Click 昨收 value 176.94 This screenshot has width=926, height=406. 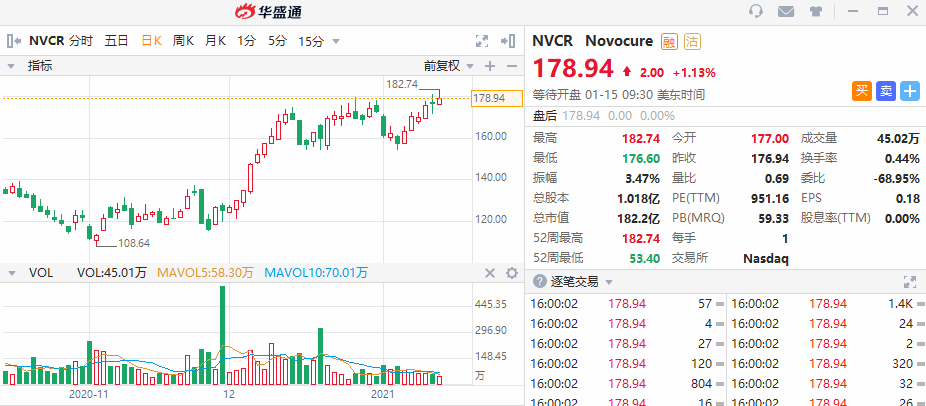pyautogui.click(x=770, y=158)
